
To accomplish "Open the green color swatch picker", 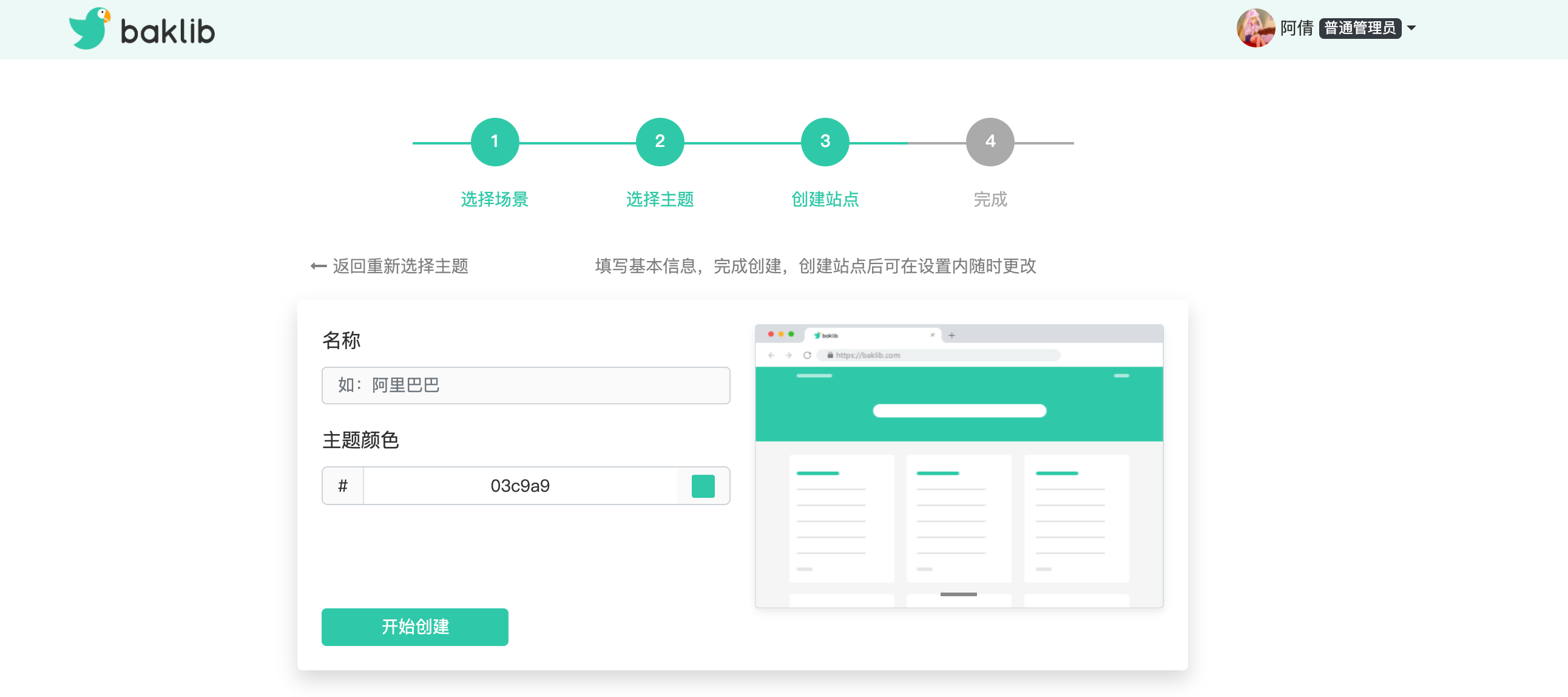I will (703, 486).
